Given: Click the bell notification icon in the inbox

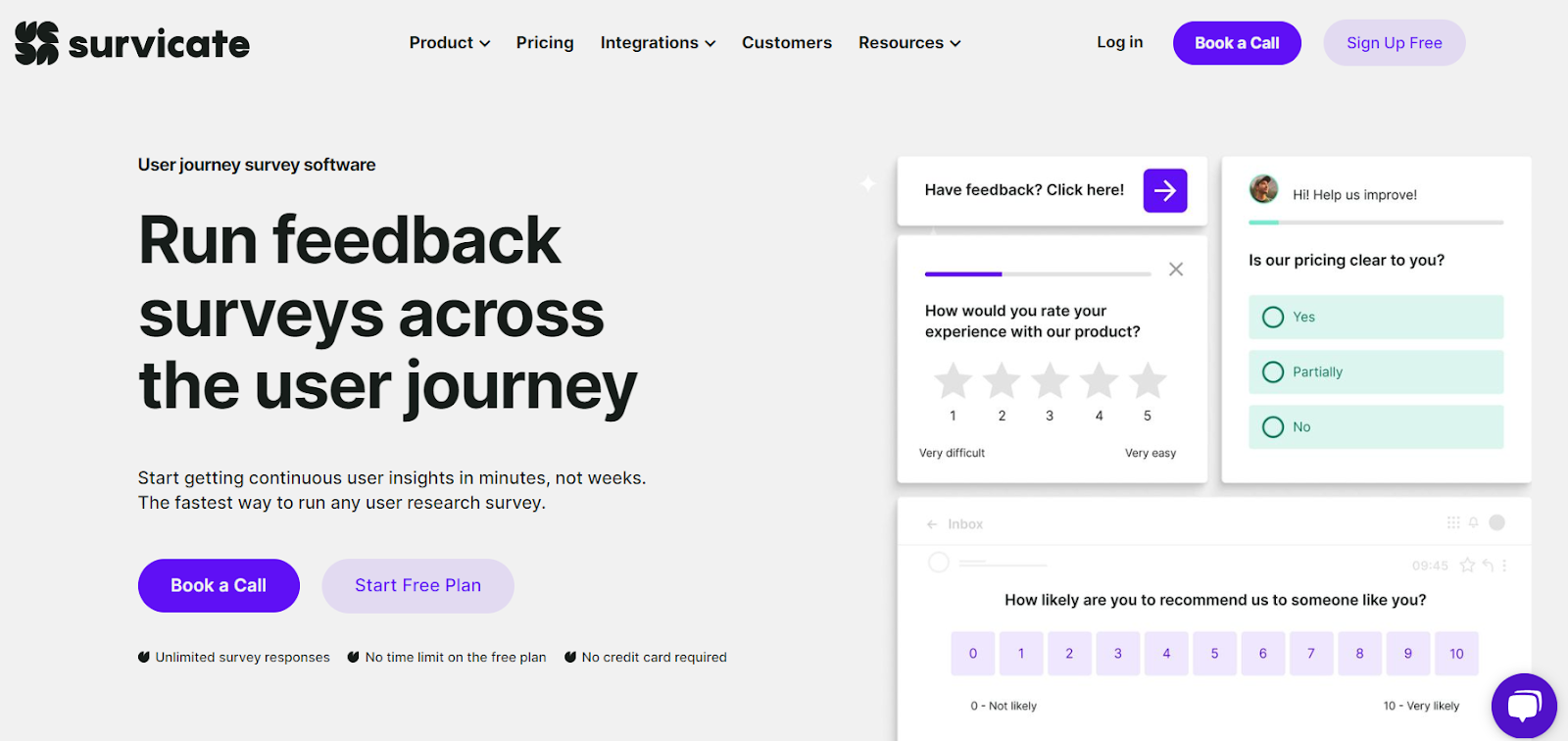Looking at the screenshot, I should 1474,522.
